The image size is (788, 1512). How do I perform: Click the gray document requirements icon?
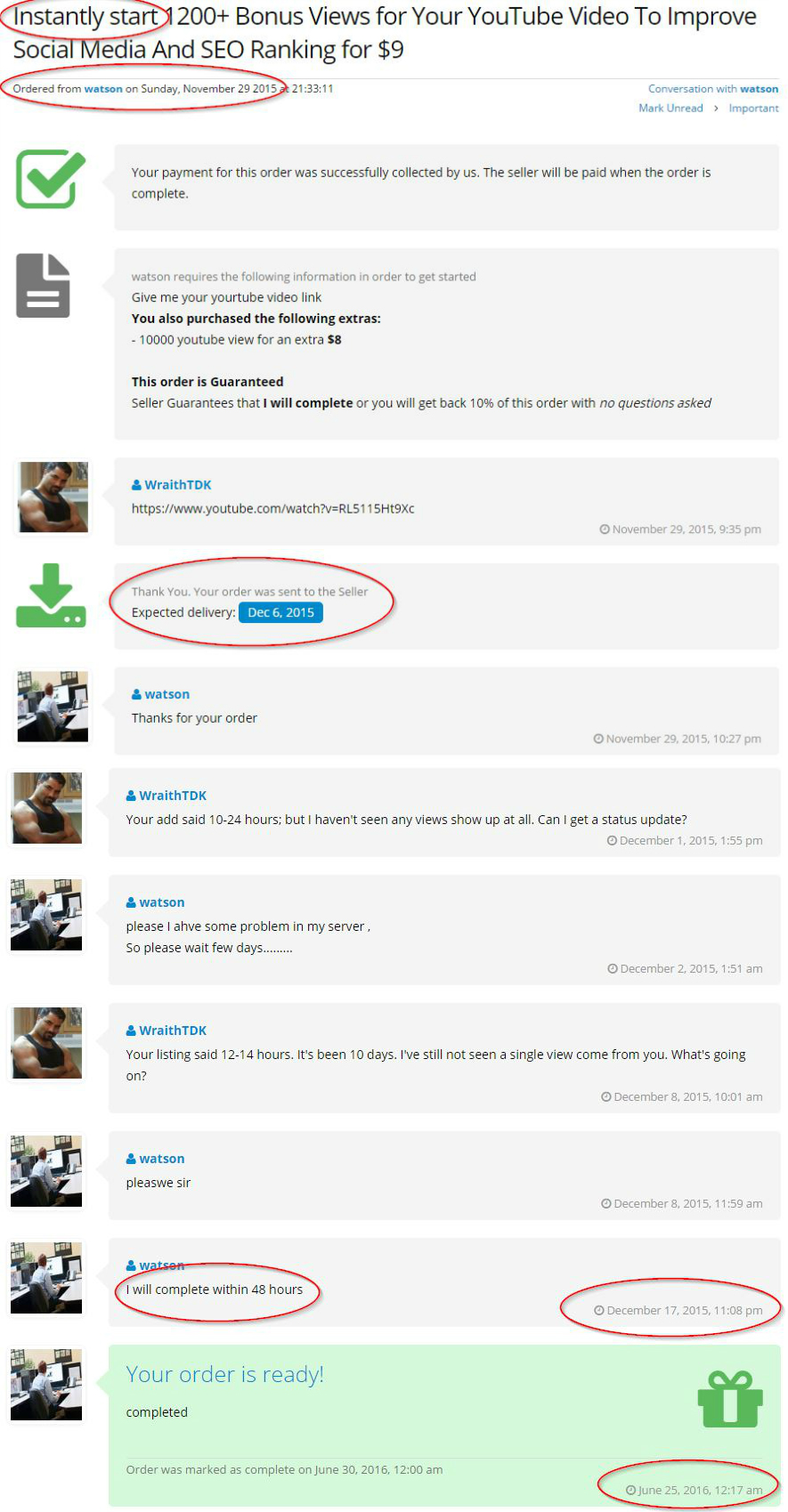43,286
